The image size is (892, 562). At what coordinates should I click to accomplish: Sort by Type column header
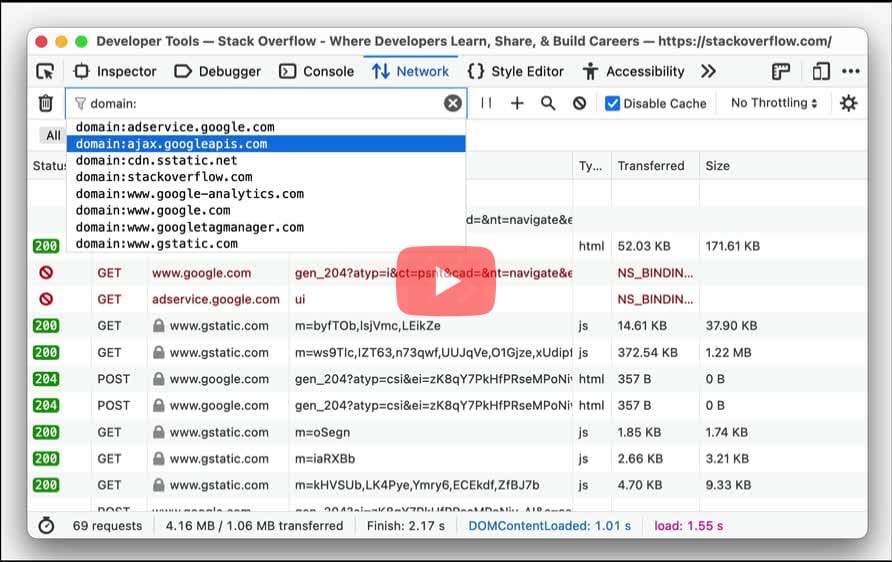pyautogui.click(x=590, y=166)
